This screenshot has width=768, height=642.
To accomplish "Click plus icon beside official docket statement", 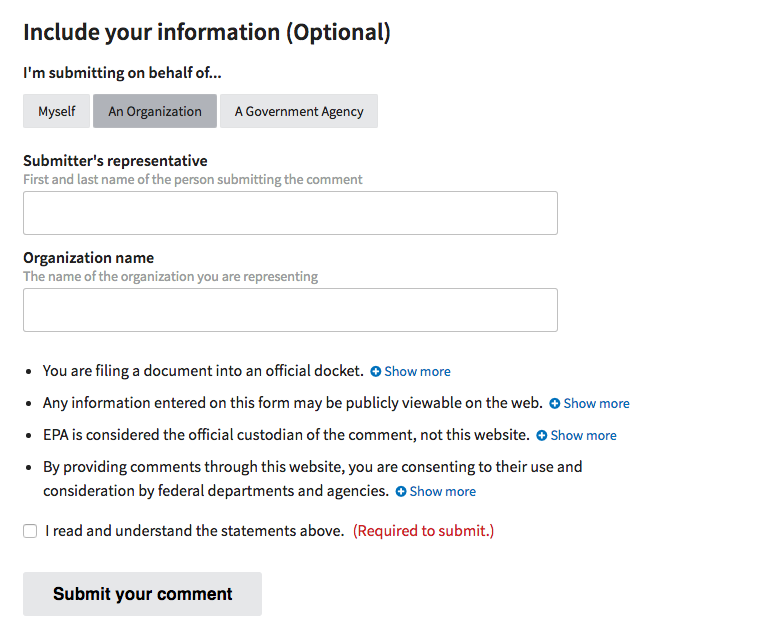I will 376,371.
